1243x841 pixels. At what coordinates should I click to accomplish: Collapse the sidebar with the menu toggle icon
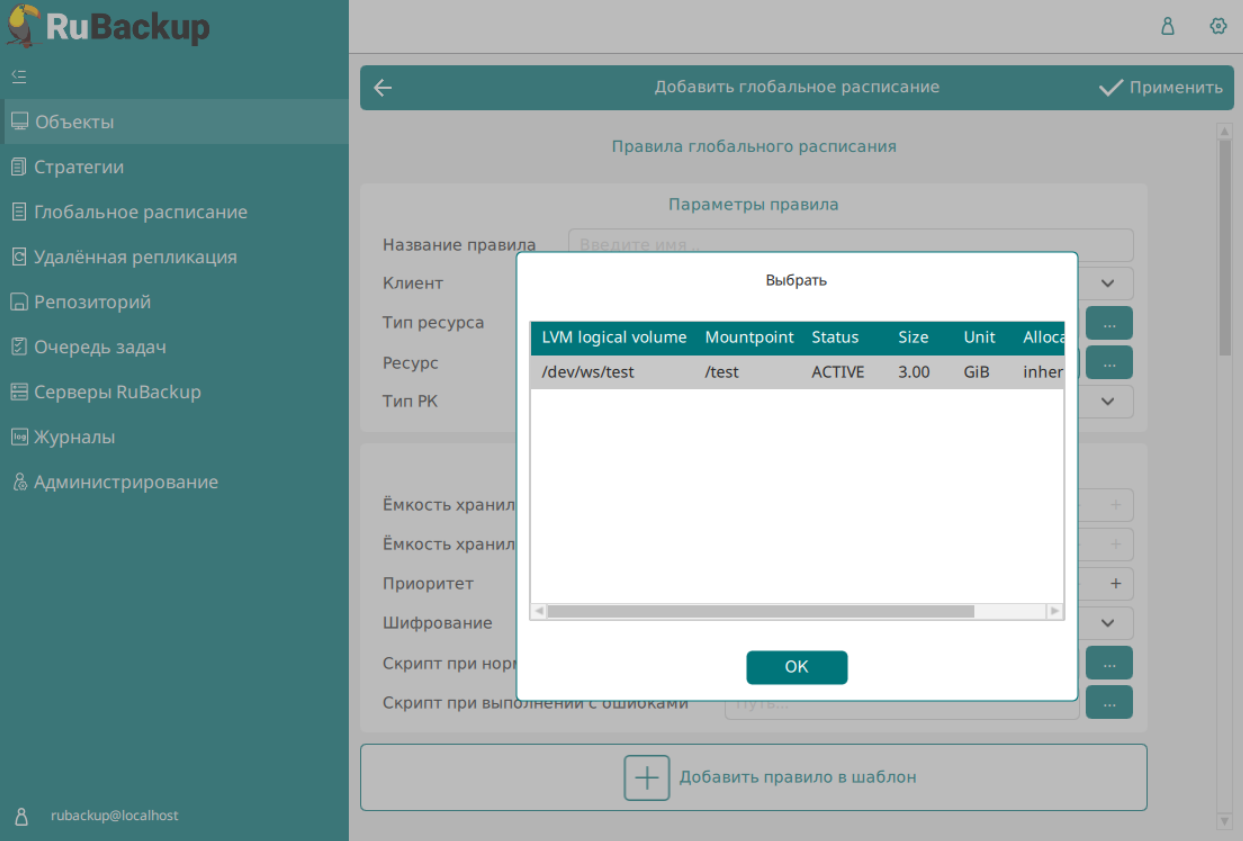[19, 76]
